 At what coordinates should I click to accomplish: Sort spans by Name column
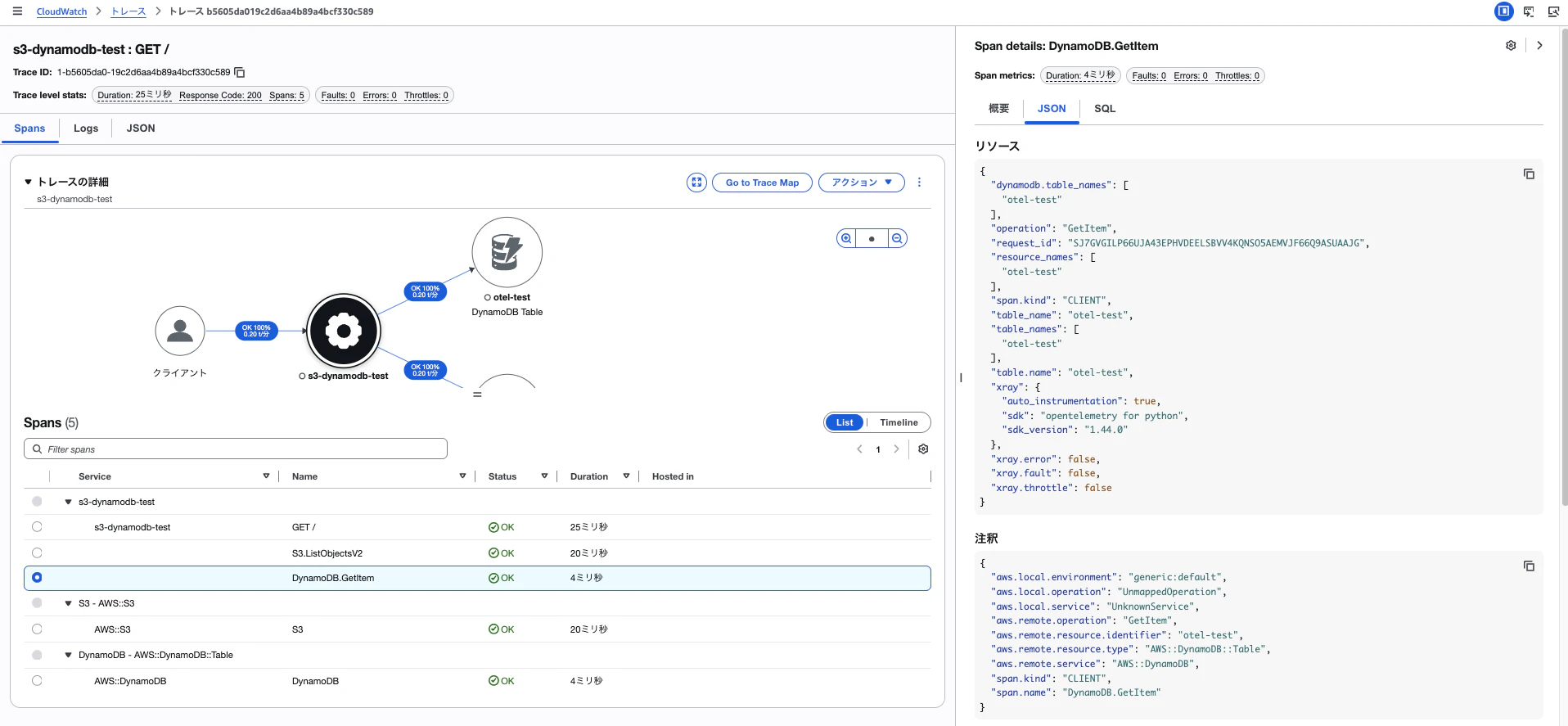(462, 476)
